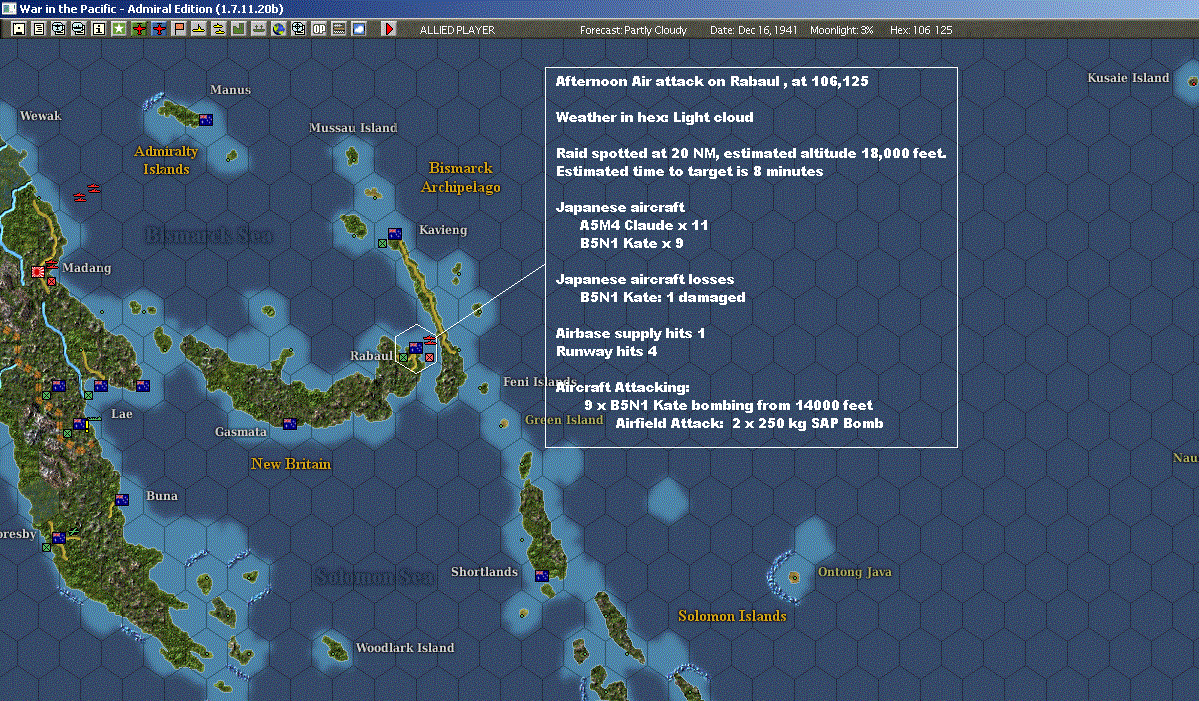Click 'Airfield Attack: 2 x 250 kg SAP Bomb'
This screenshot has height=701, width=1199.
click(x=749, y=424)
